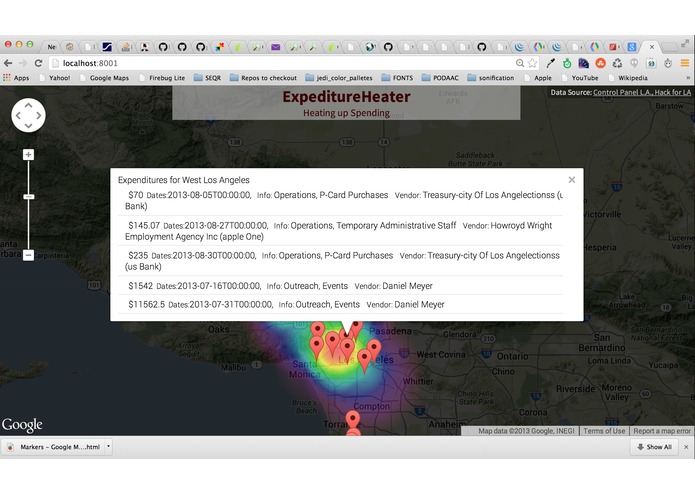This screenshot has height=494, width=695.
Task: Open the Wikipedia bookmark
Action: pos(628,78)
